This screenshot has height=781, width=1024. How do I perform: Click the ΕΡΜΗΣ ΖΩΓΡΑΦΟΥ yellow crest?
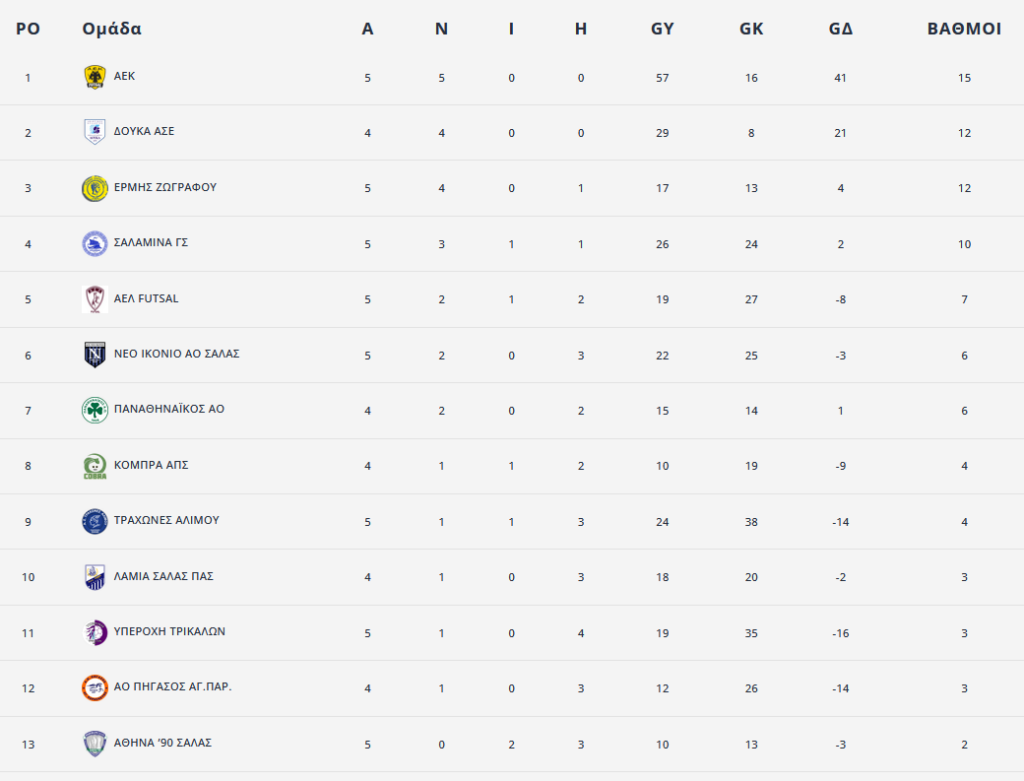click(95, 188)
